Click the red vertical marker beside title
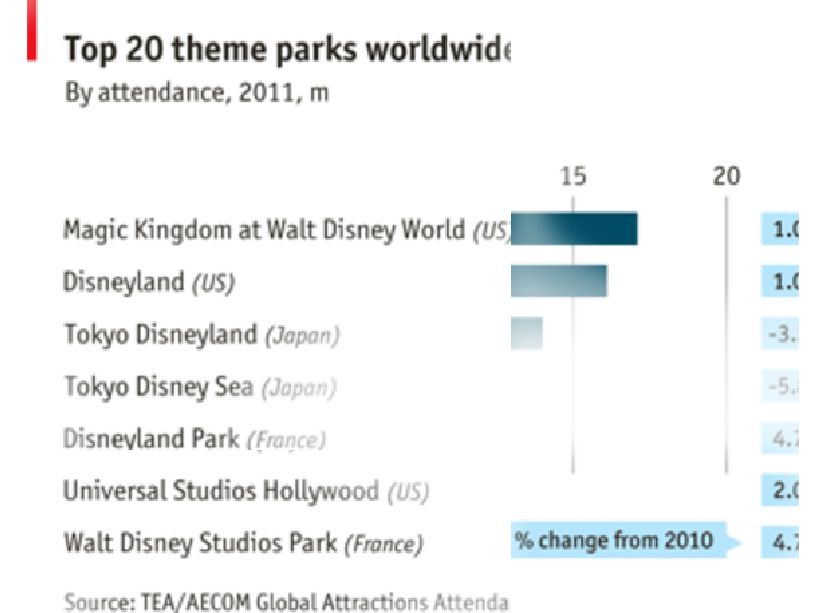 tap(32, 31)
